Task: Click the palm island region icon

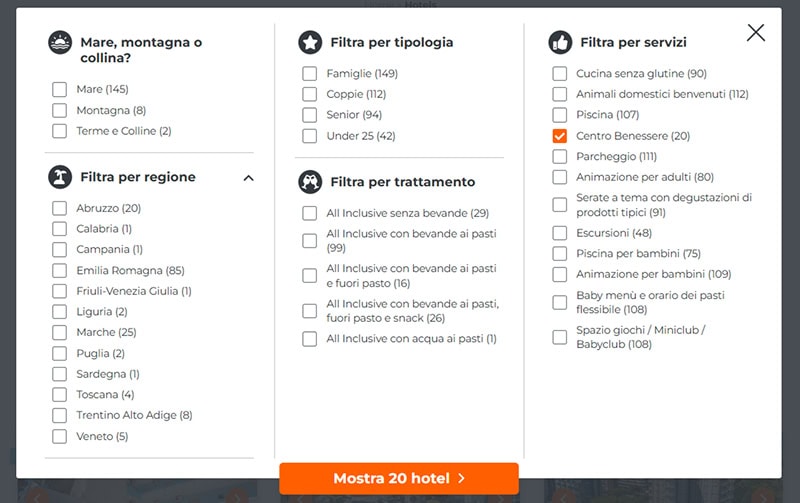Action: pyautogui.click(x=60, y=177)
